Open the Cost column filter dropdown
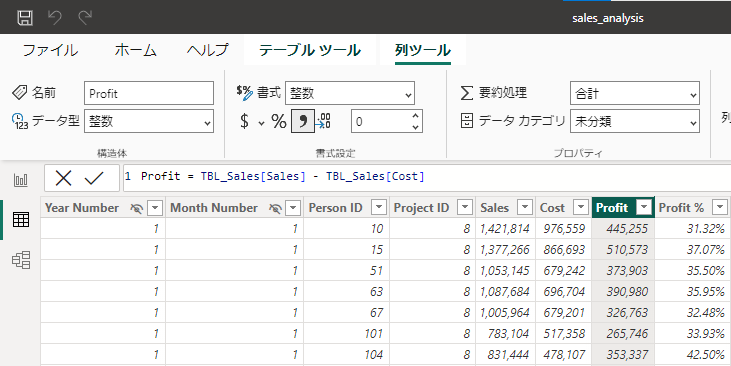 click(x=580, y=207)
